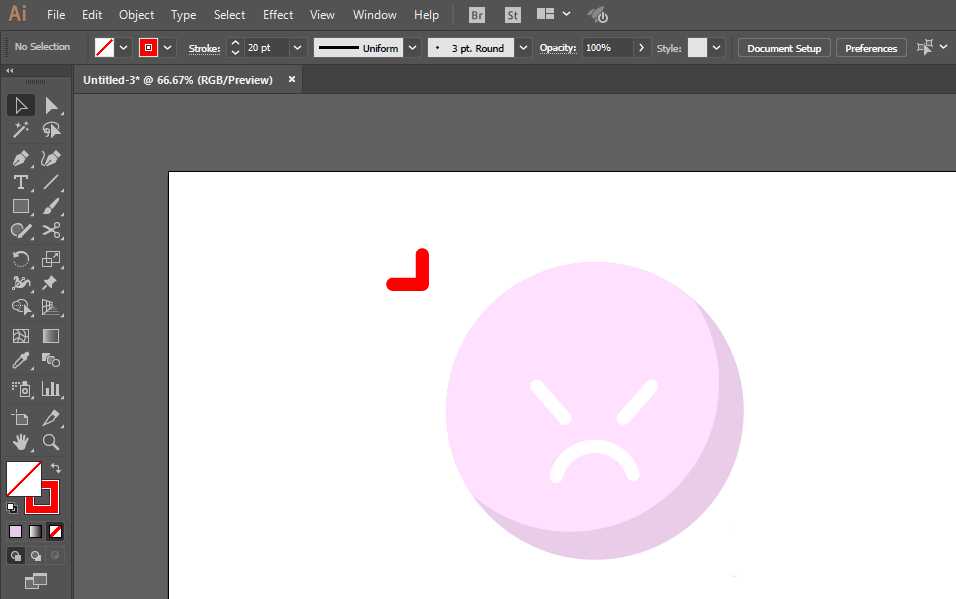Open the Object menu
Image resolution: width=956 pixels, height=599 pixels.
(137, 15)
